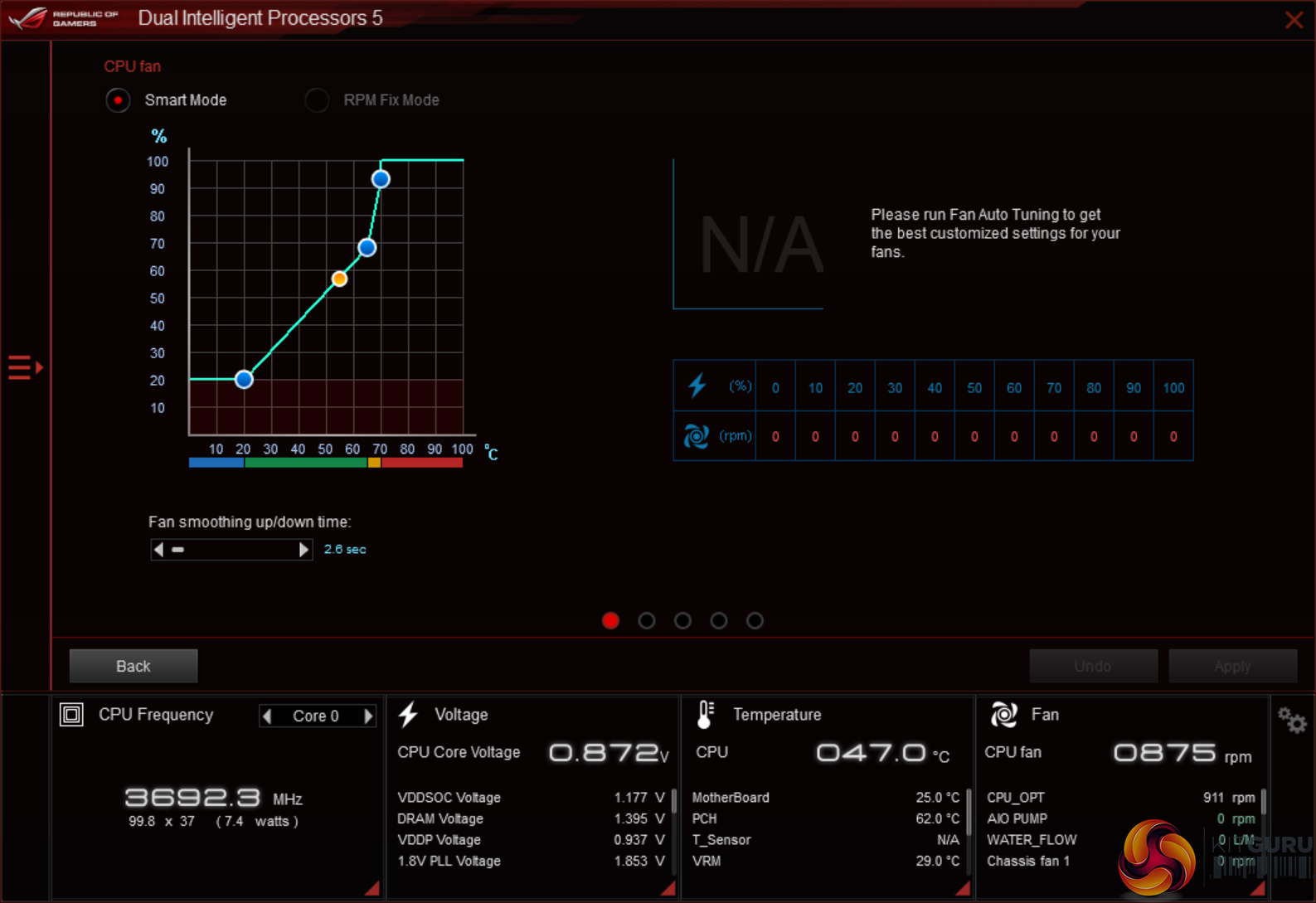Click the Temperature panel scrollbar

(969, 813)
